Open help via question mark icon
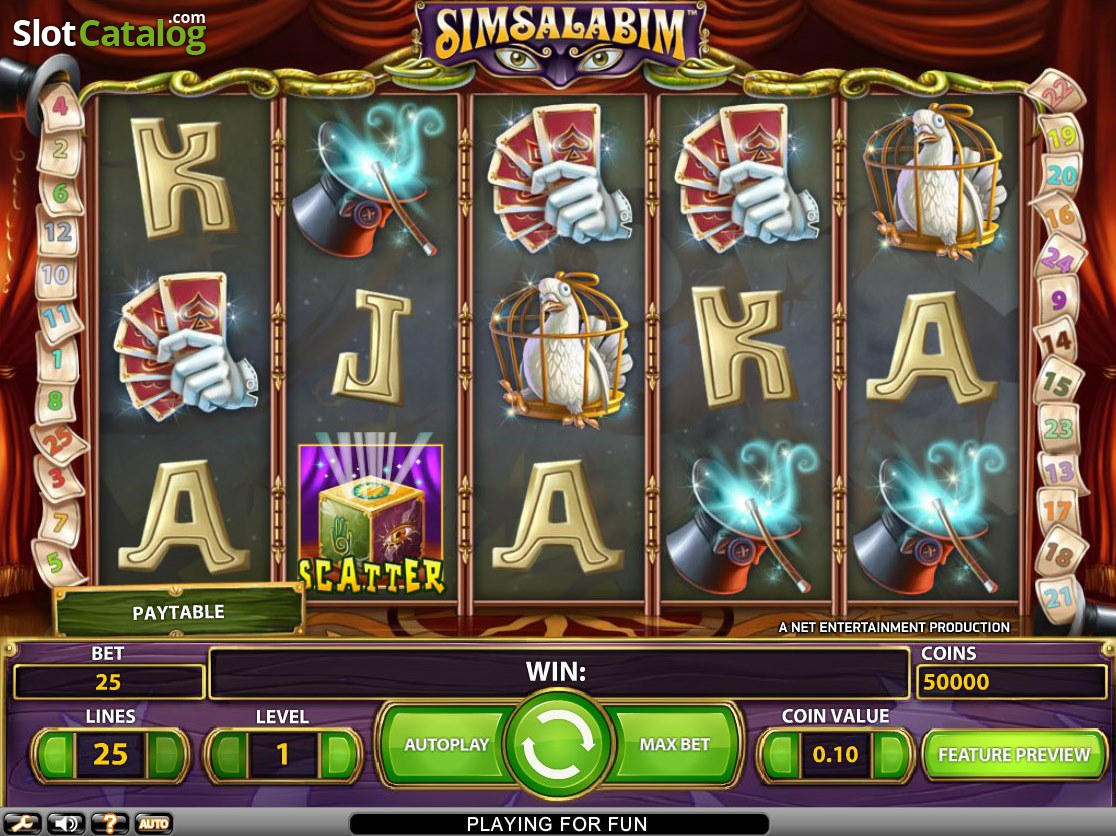Viewport: 1116px width, 836px height. [110, 823]
